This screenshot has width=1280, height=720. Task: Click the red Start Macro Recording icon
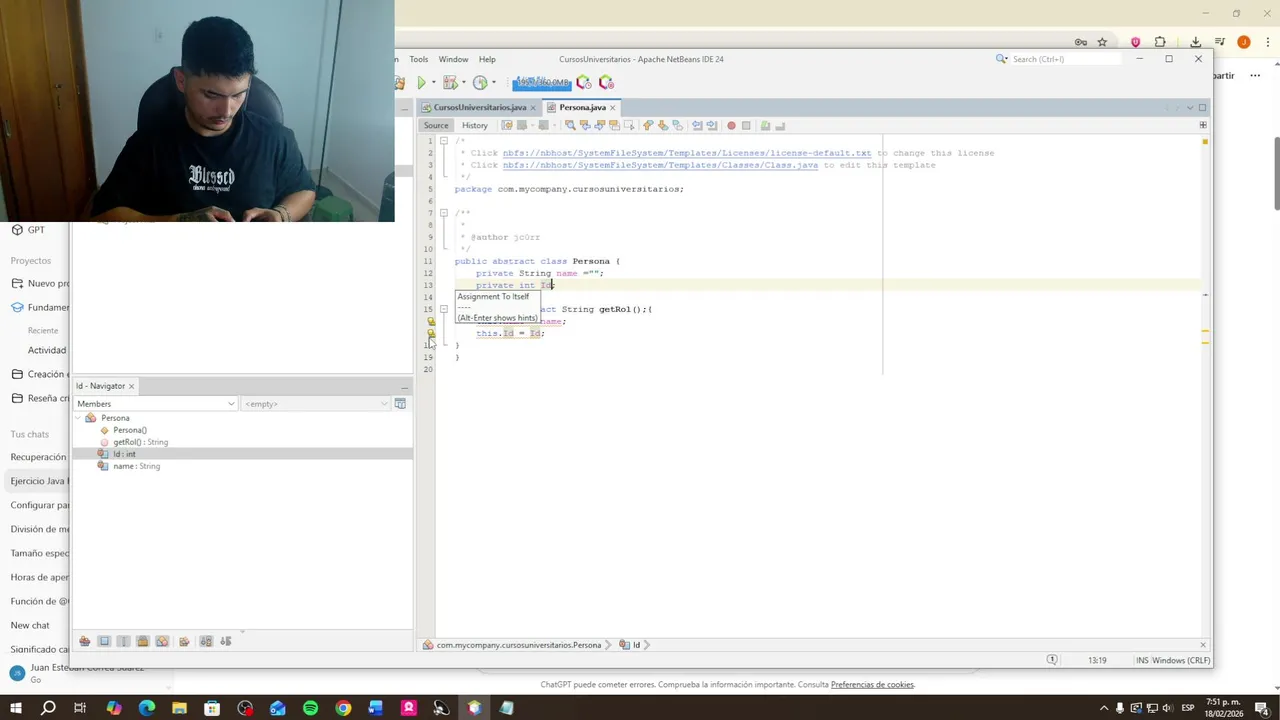click(731, 125)
